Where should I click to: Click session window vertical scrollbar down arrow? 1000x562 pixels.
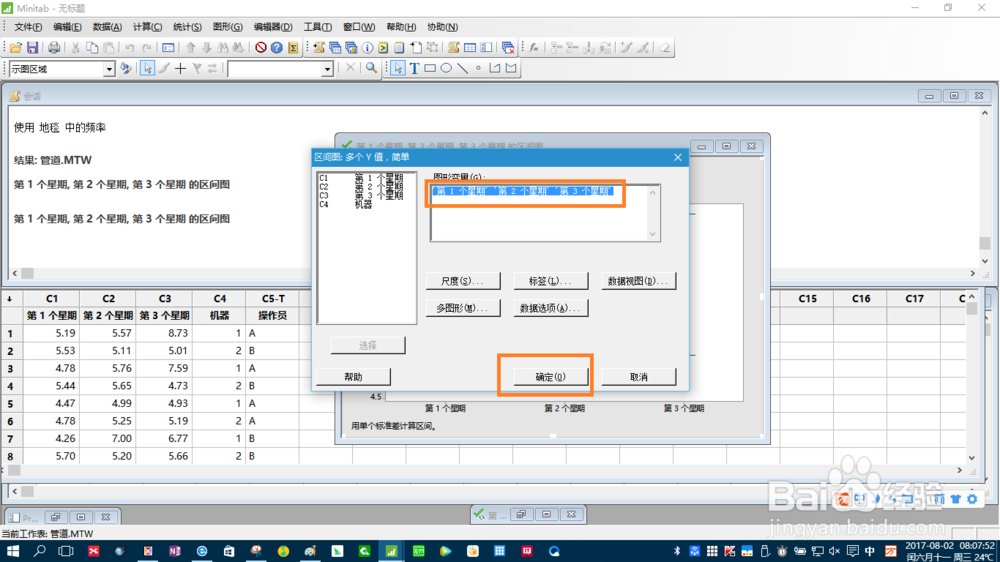(985, 261)
